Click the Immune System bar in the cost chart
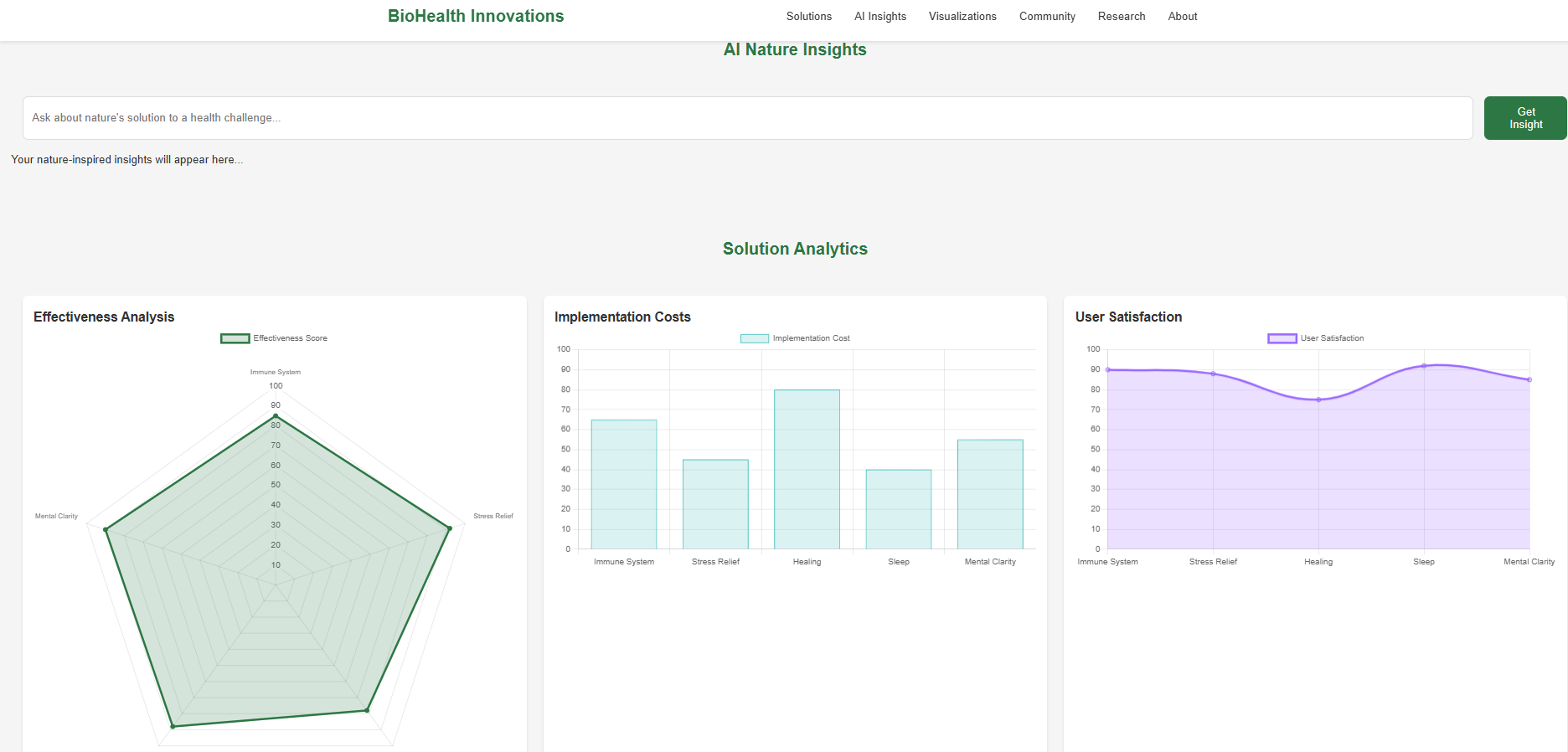1568x752 pixels. point(624,484)
